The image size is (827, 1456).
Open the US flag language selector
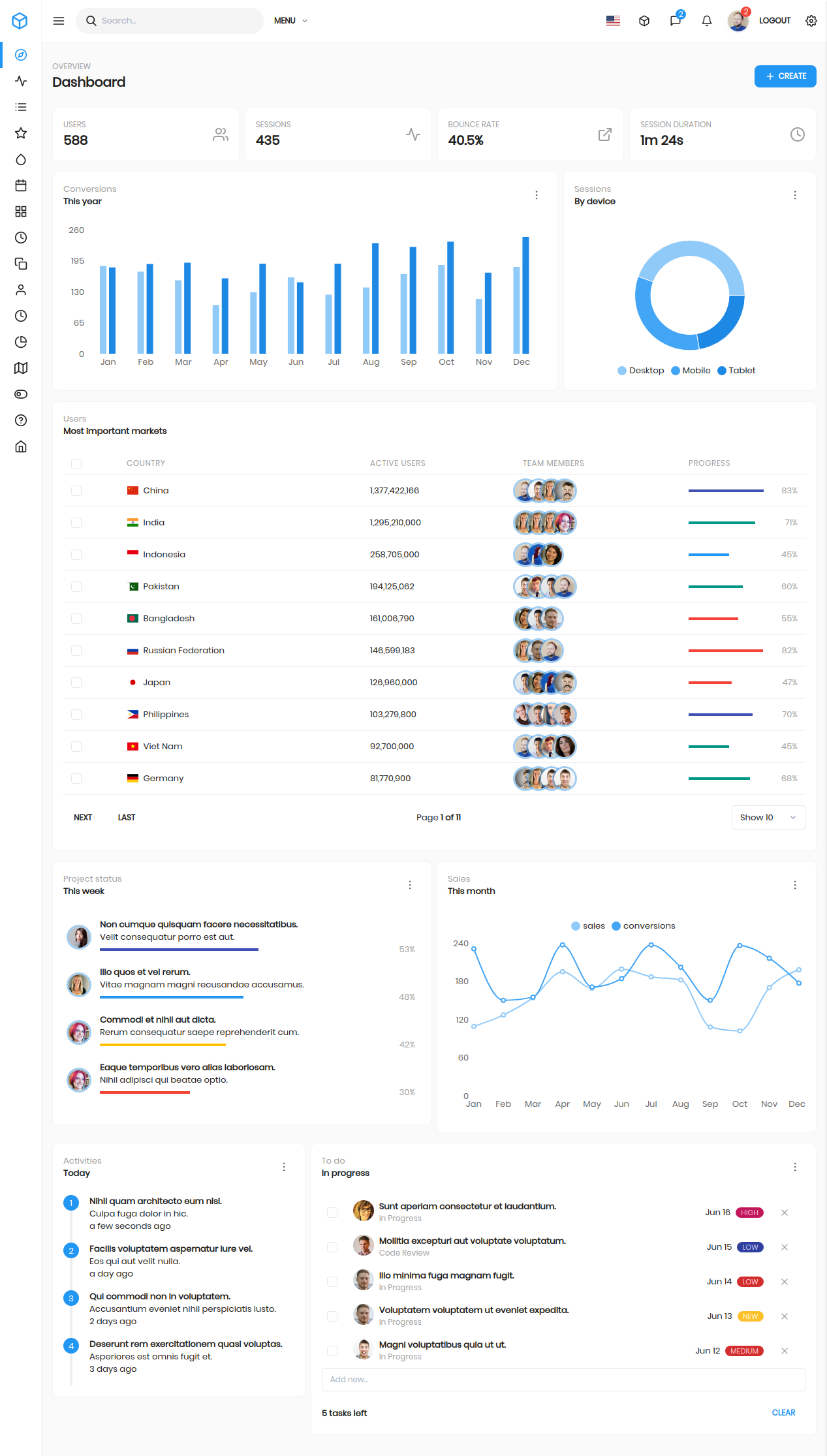613,21
